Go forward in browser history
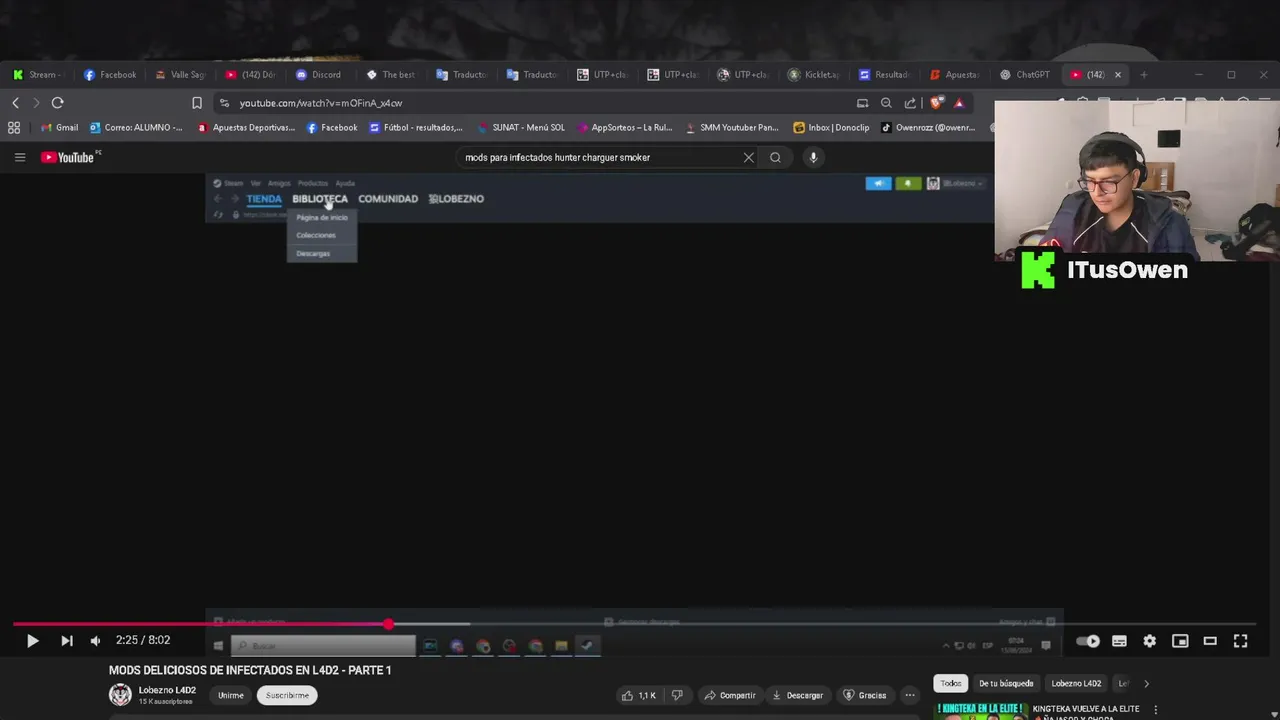 coord(36,103)
